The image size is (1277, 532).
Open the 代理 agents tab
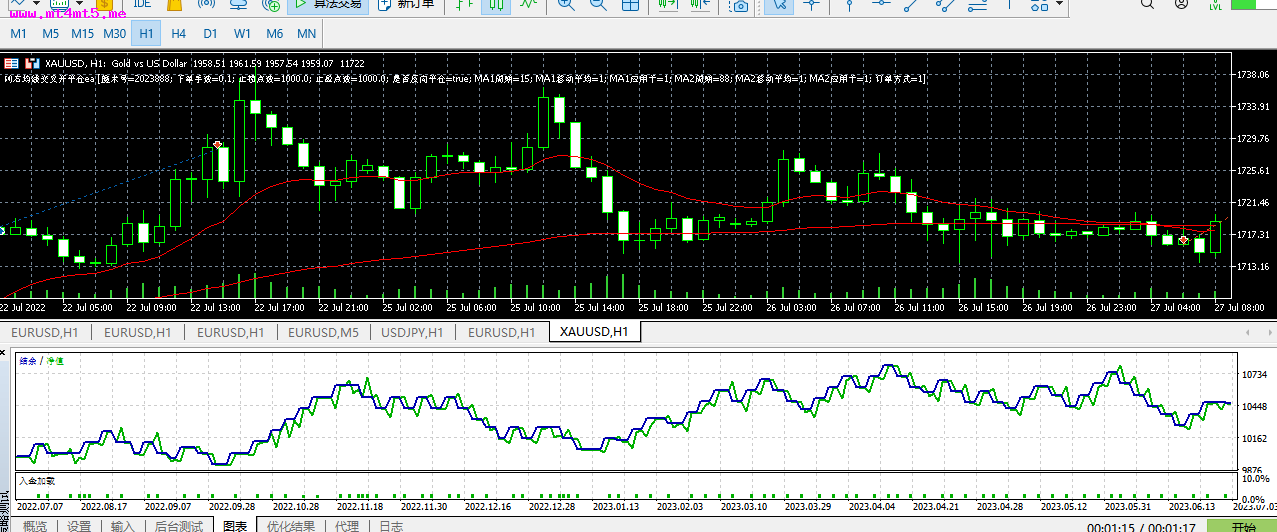[347, 526]
